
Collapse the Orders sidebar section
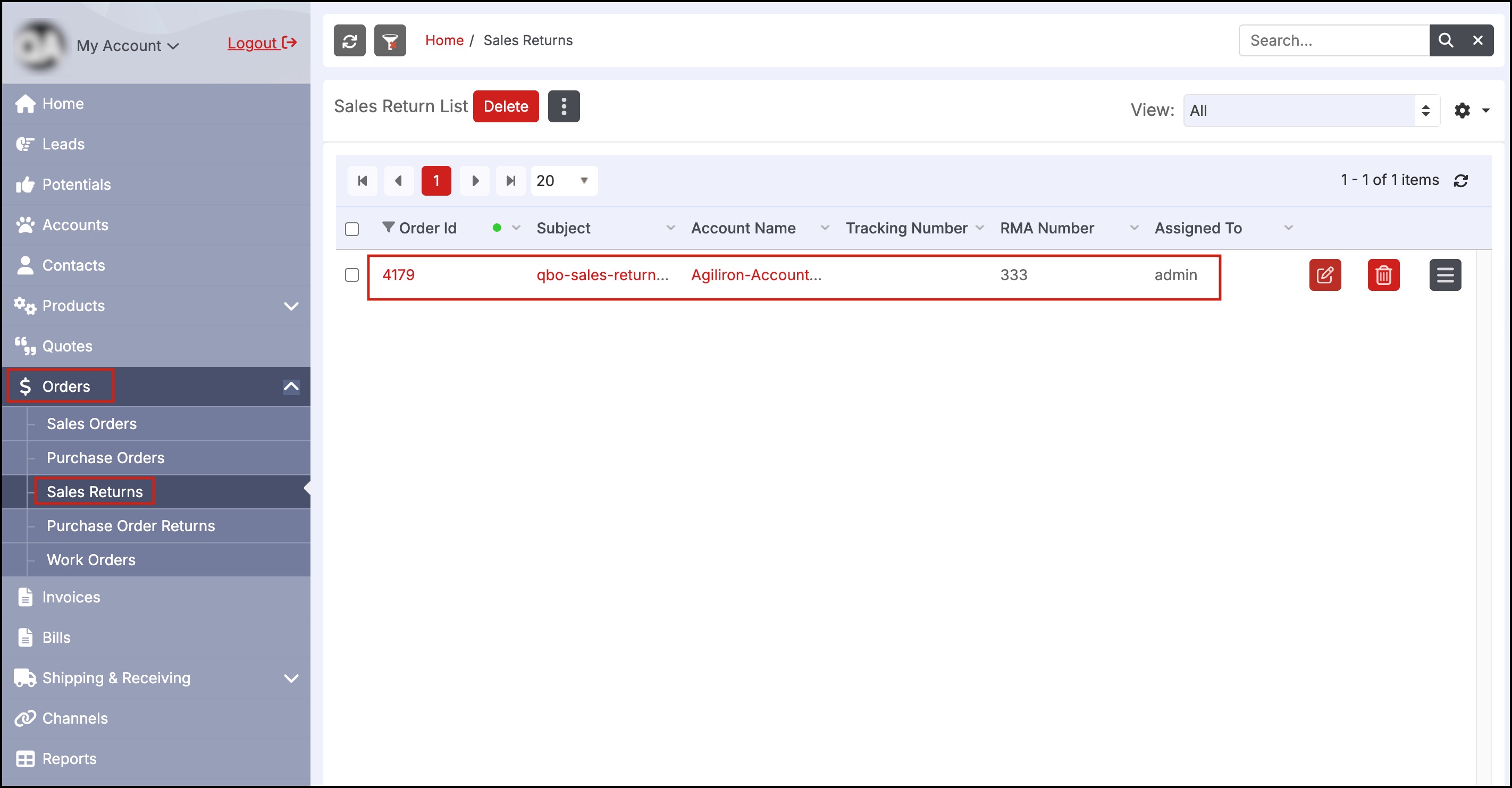click(x=290, y=387)
